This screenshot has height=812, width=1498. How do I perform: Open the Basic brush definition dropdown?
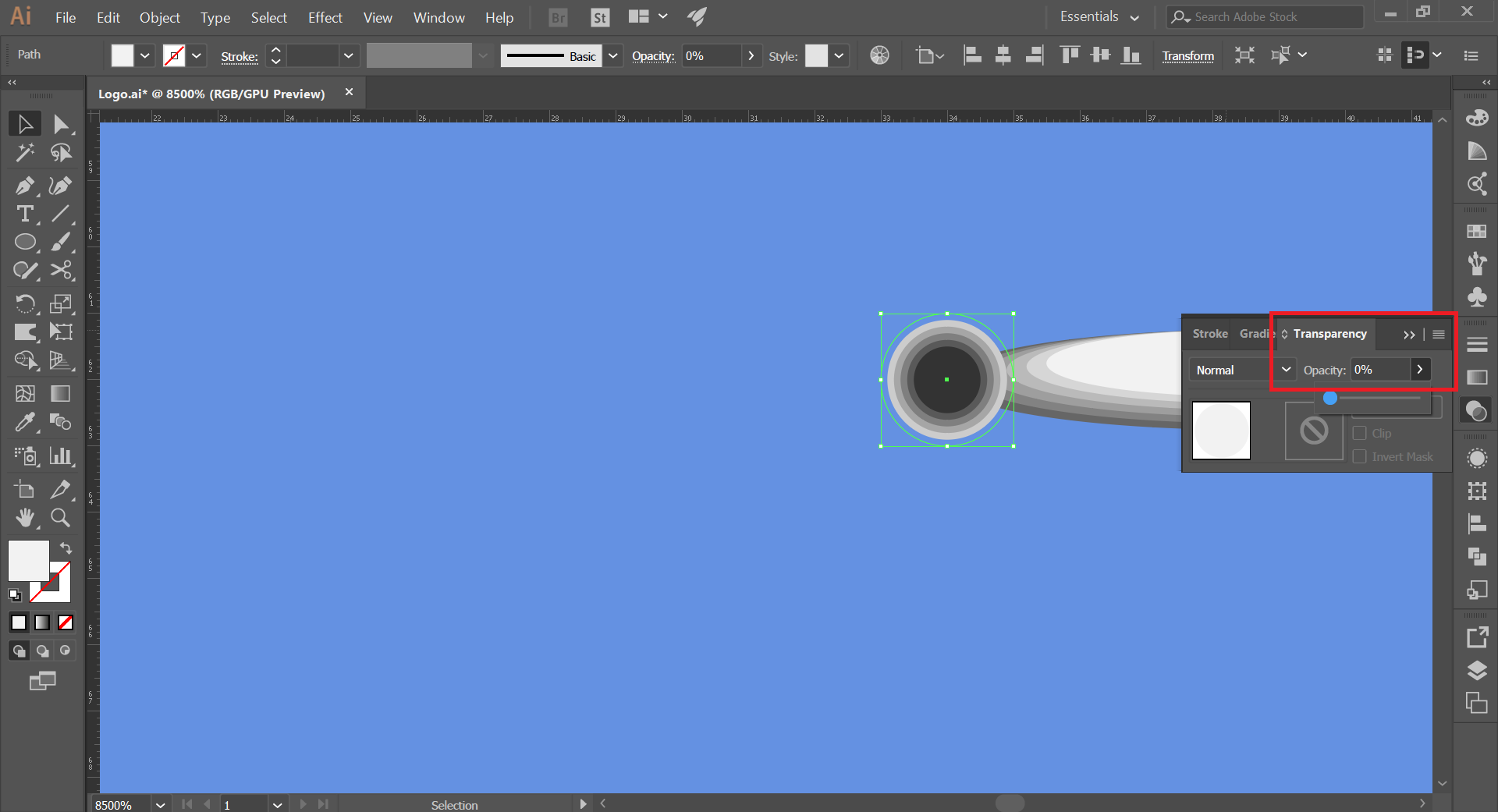click(x=613, y=55)
